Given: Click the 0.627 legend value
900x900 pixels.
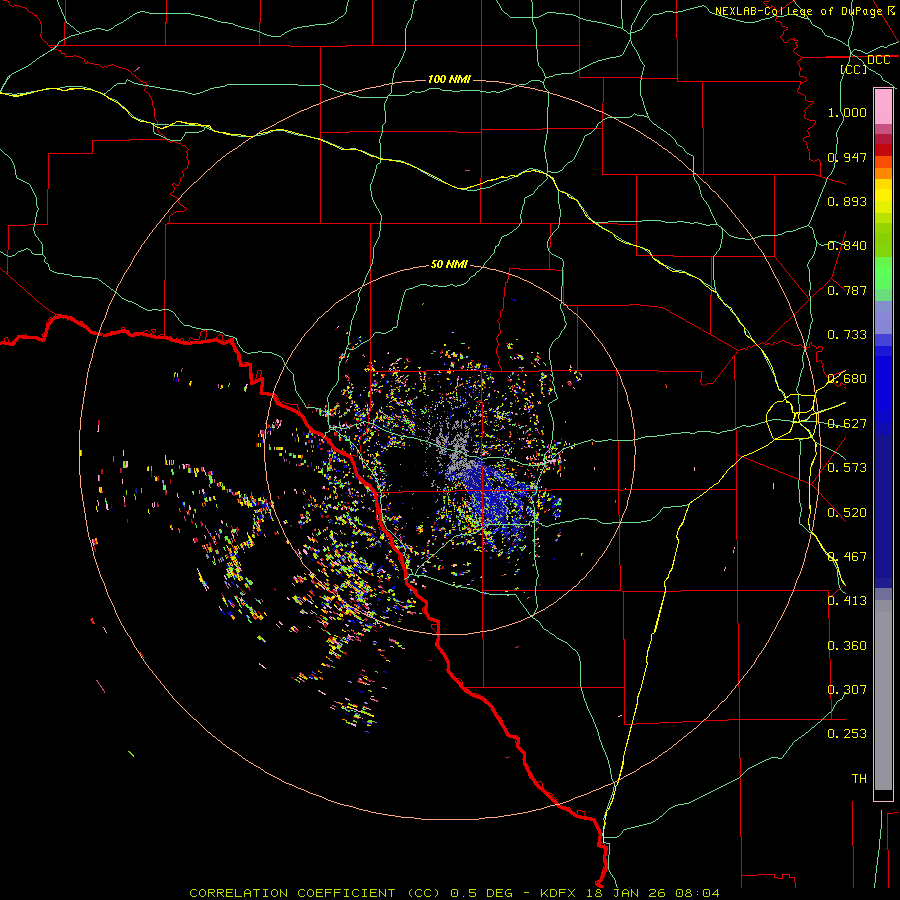Looking at the screenshot, I should click(847, 424).
